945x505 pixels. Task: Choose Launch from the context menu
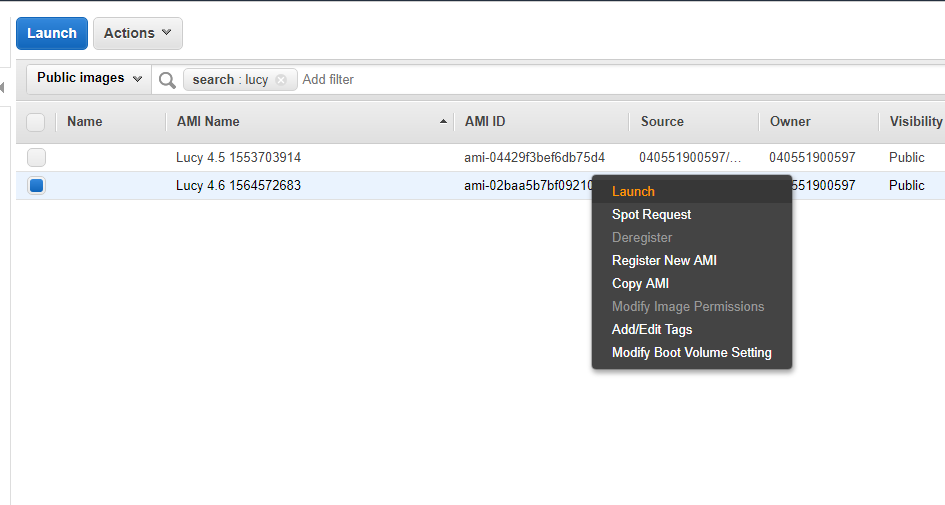tap(692, 192)
